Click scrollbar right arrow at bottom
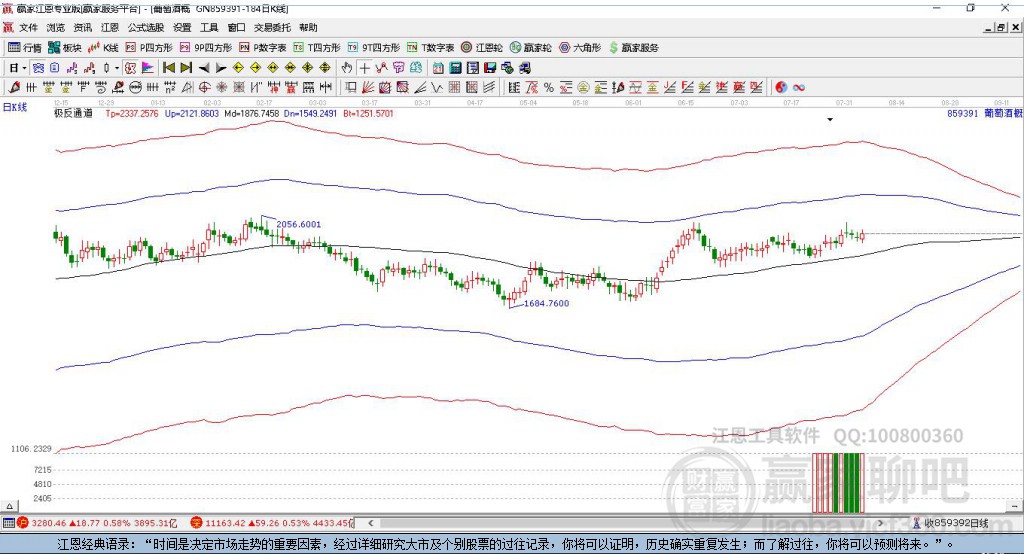Viewport: 1024px width, 554px height. pyautogui.click(x=880, y=523)
